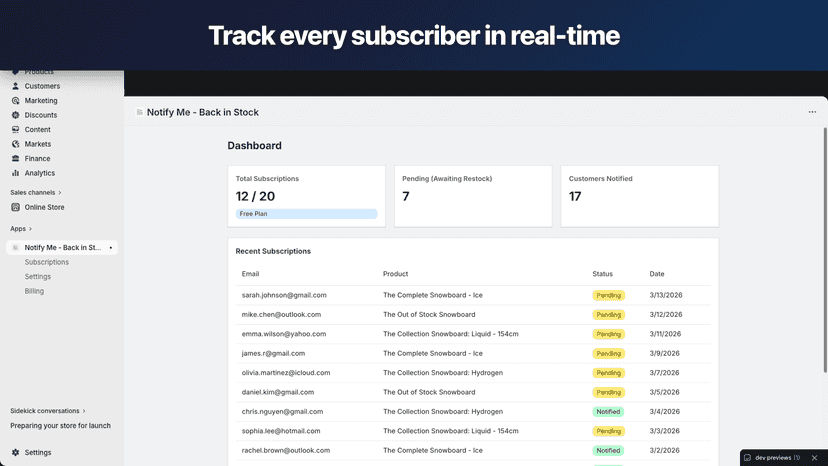Image resolution: width=828 pixels, height=466 pixels.
Task: Click the Dashboard heading
Action: [x=255, y=145]
